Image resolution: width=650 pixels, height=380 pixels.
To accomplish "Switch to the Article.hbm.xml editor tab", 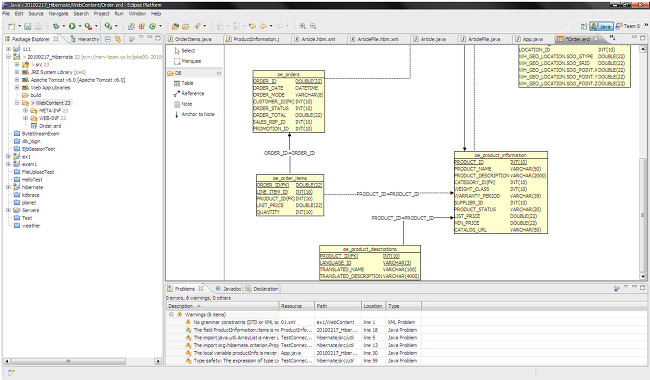I will pyautogui.click(x=318, y=39).
